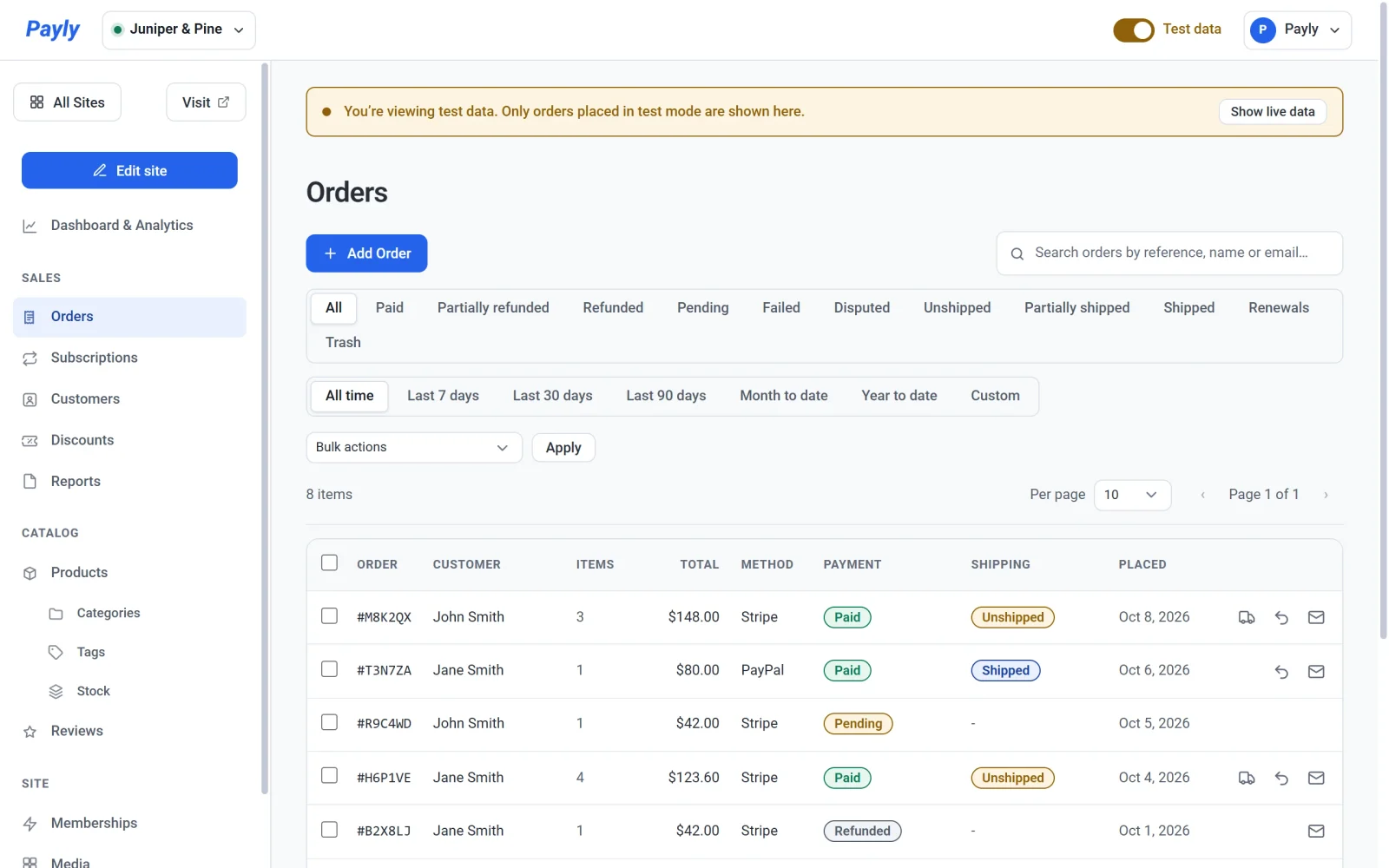This screenshot has width=1389, height=868.
Task: Expand the Bulk actions dropdown
Action: click(414, 448)
